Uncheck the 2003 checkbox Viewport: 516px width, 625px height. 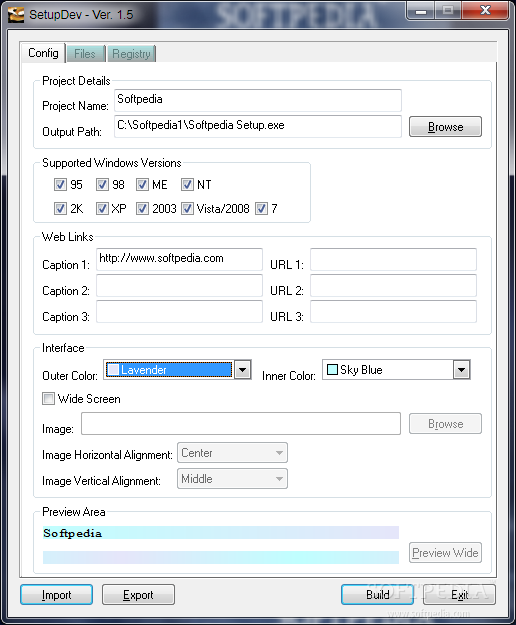tap(142, 208)
